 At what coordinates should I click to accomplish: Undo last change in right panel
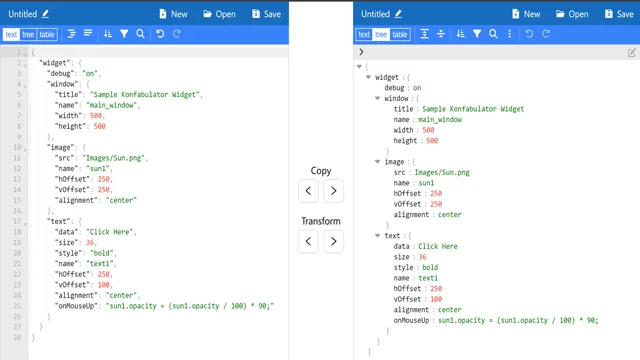(x=529, y=34)
